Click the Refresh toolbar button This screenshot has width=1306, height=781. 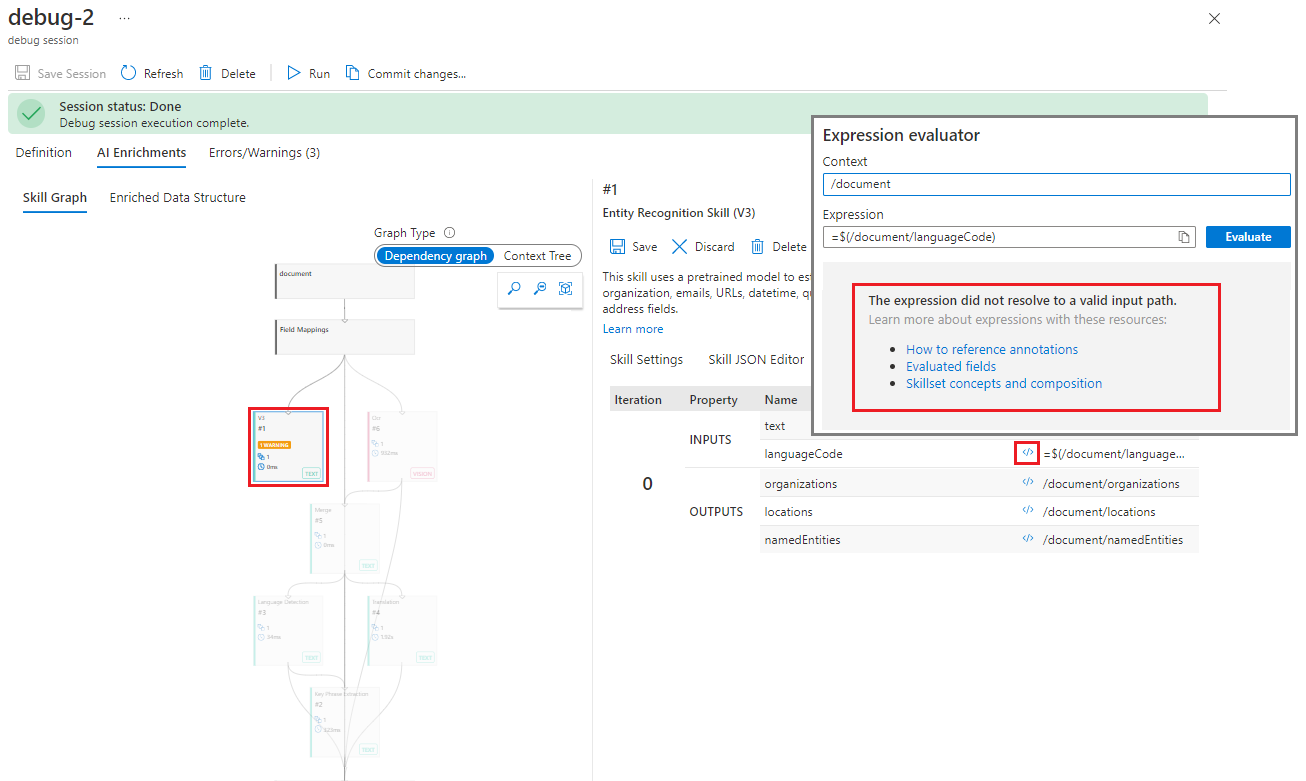(x=152, y=73)
